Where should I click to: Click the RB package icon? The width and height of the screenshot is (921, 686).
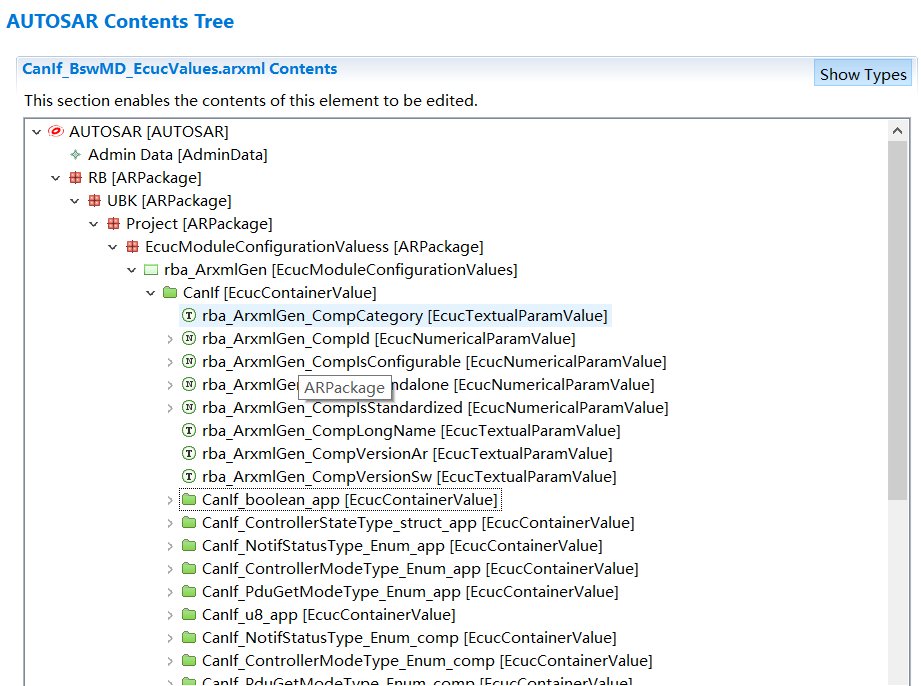pyautogui.click(x=75, y=178)
